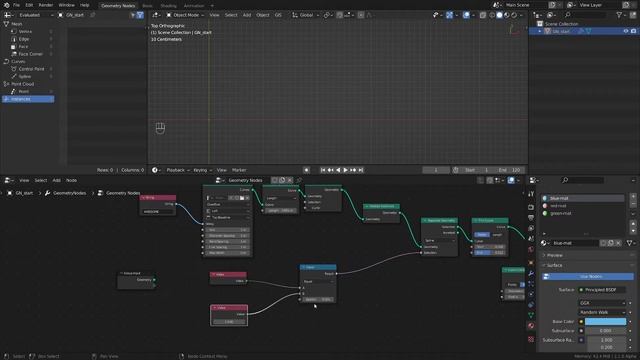
Task: Toggle the viewport overlays icon
Action: click(x=467, y=15)
